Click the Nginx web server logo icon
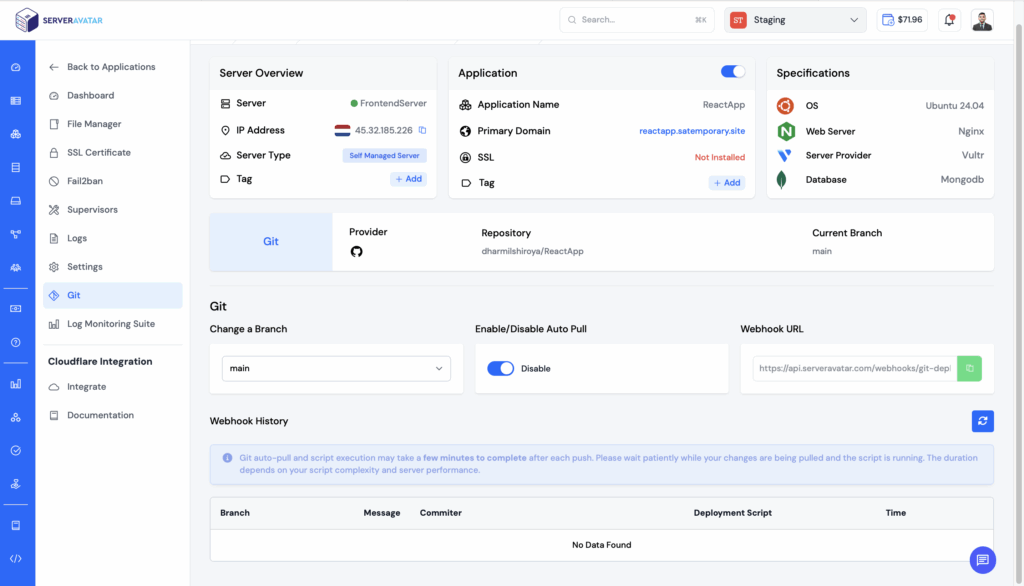 786,131
